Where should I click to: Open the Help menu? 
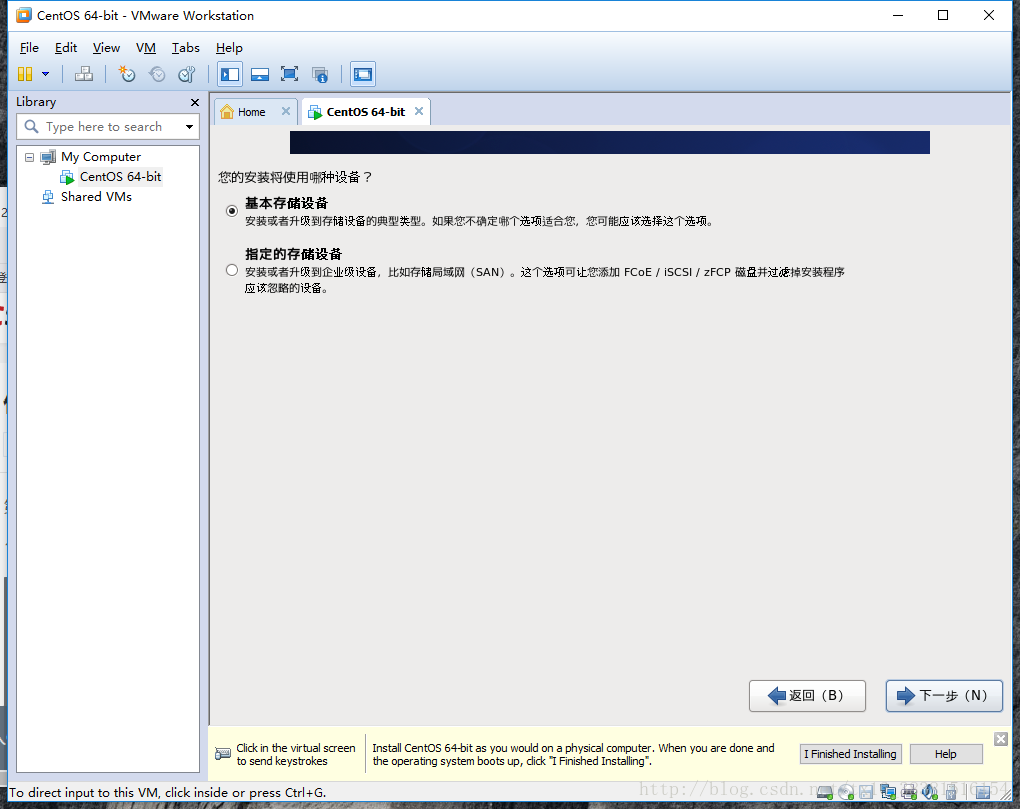click(x=229, y=47)
